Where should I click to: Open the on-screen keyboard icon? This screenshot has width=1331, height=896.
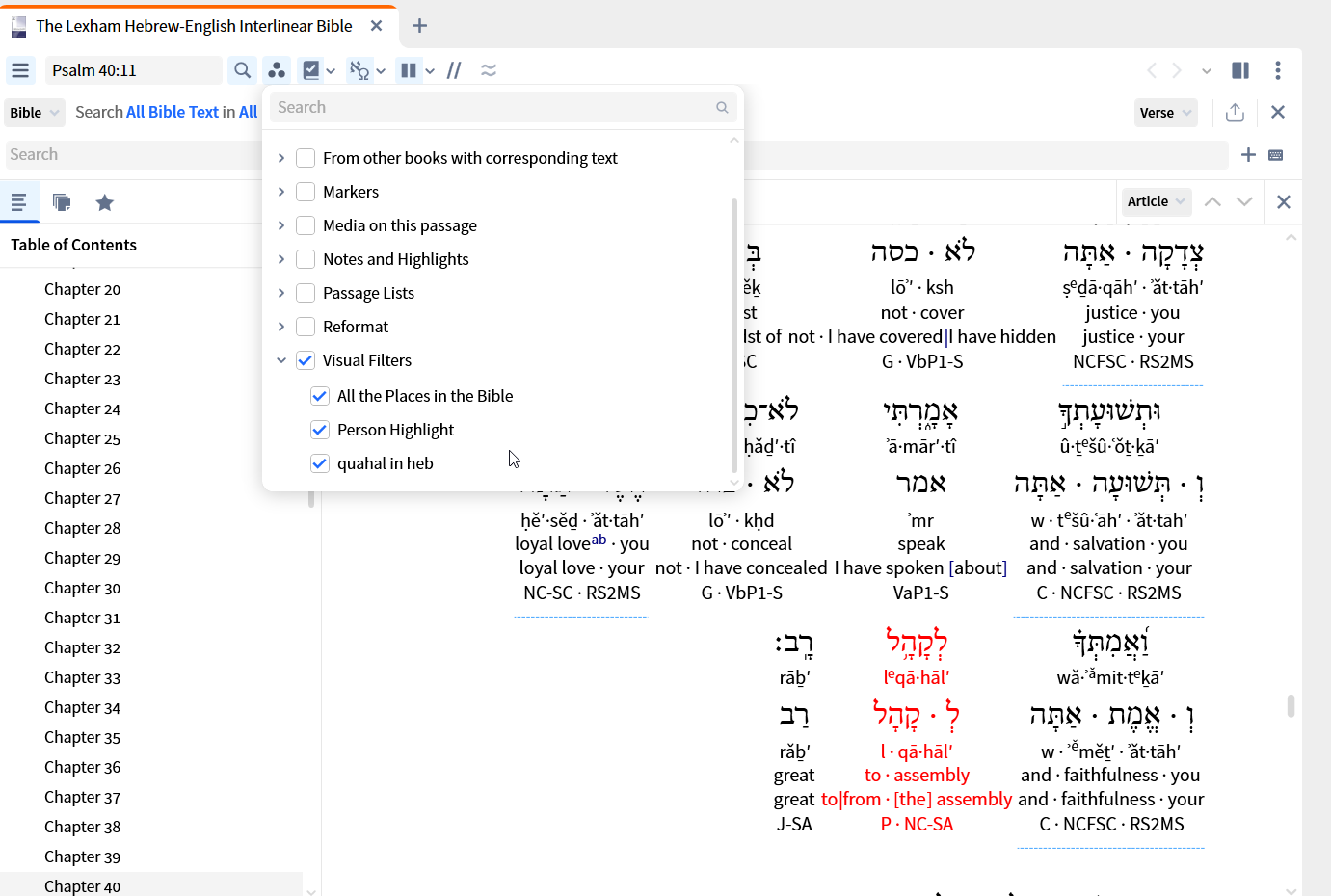[x=1276, y=155]
